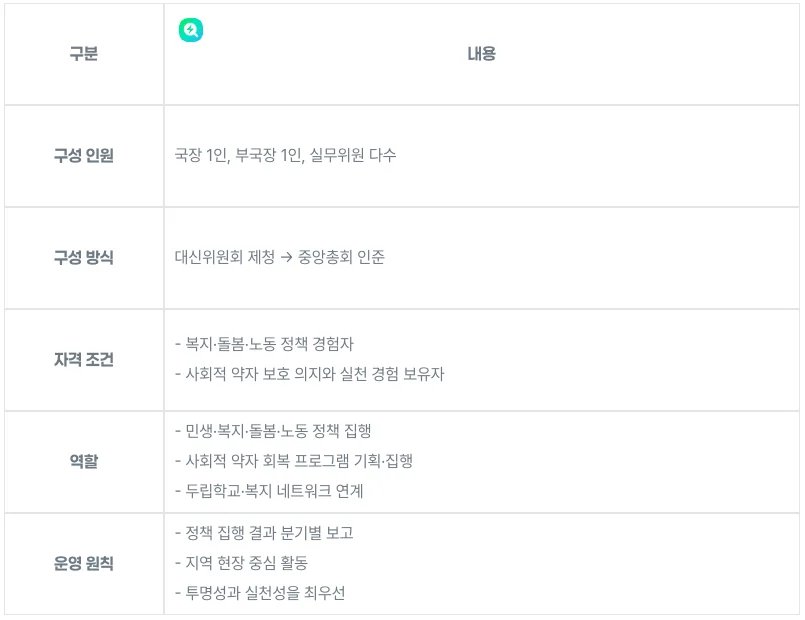The image size is (805, 620).
Task: Click the 구분 column header
Action: point(84,54)
